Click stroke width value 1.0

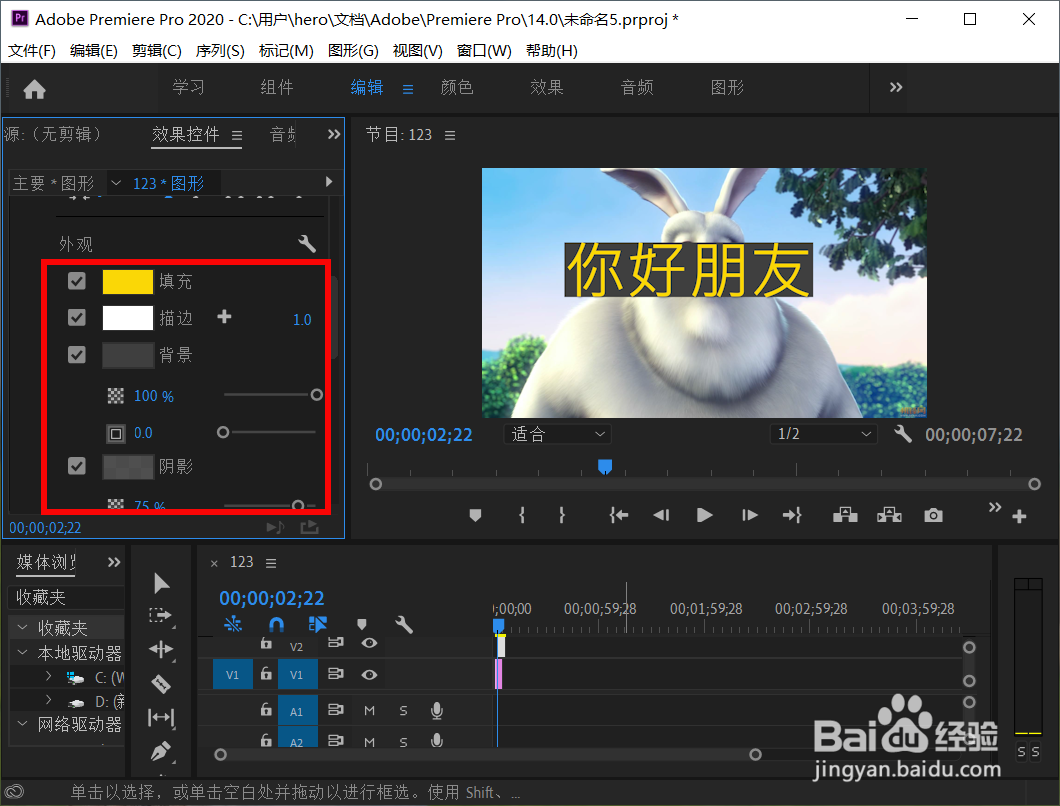[x=302, y=319]
